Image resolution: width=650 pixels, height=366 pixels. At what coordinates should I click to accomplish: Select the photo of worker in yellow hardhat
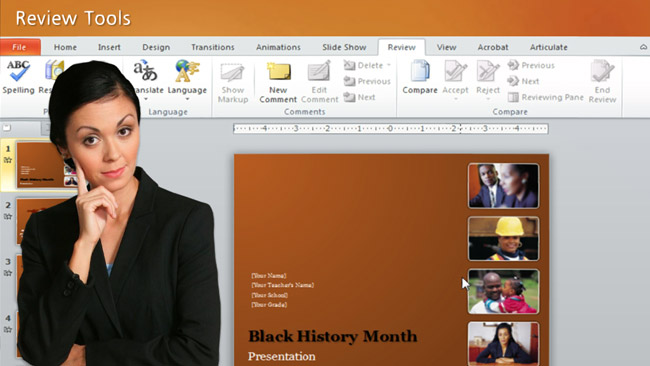(x=503, y=238)
